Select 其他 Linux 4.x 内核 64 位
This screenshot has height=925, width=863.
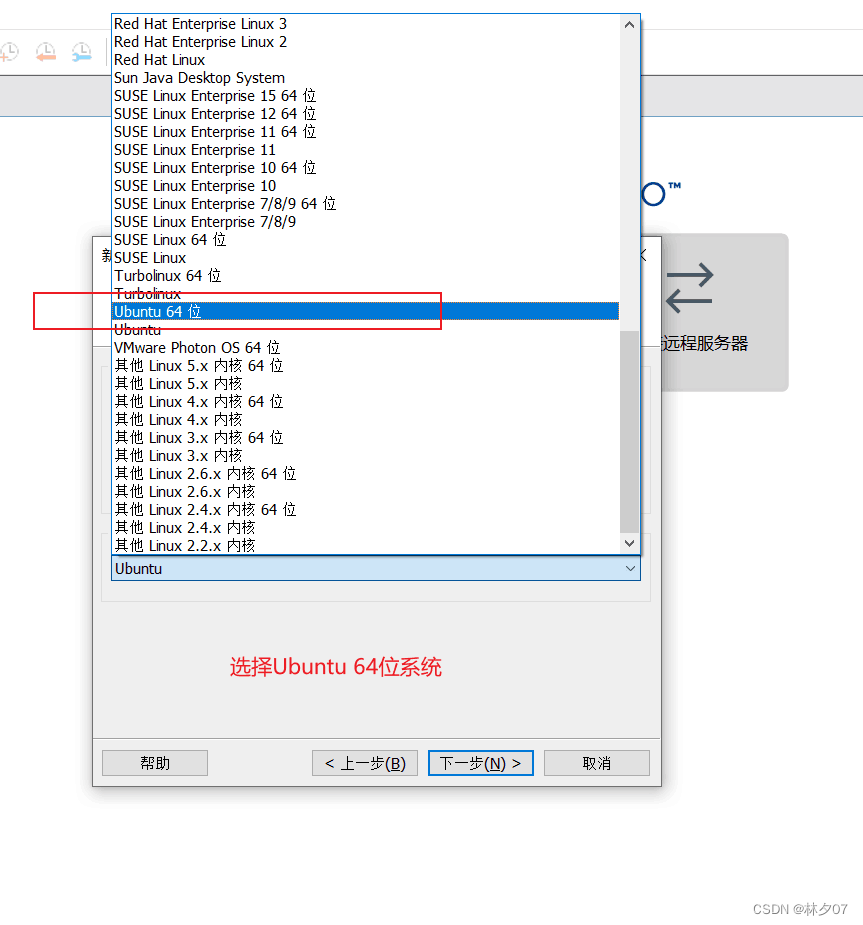tap(365, 402)
